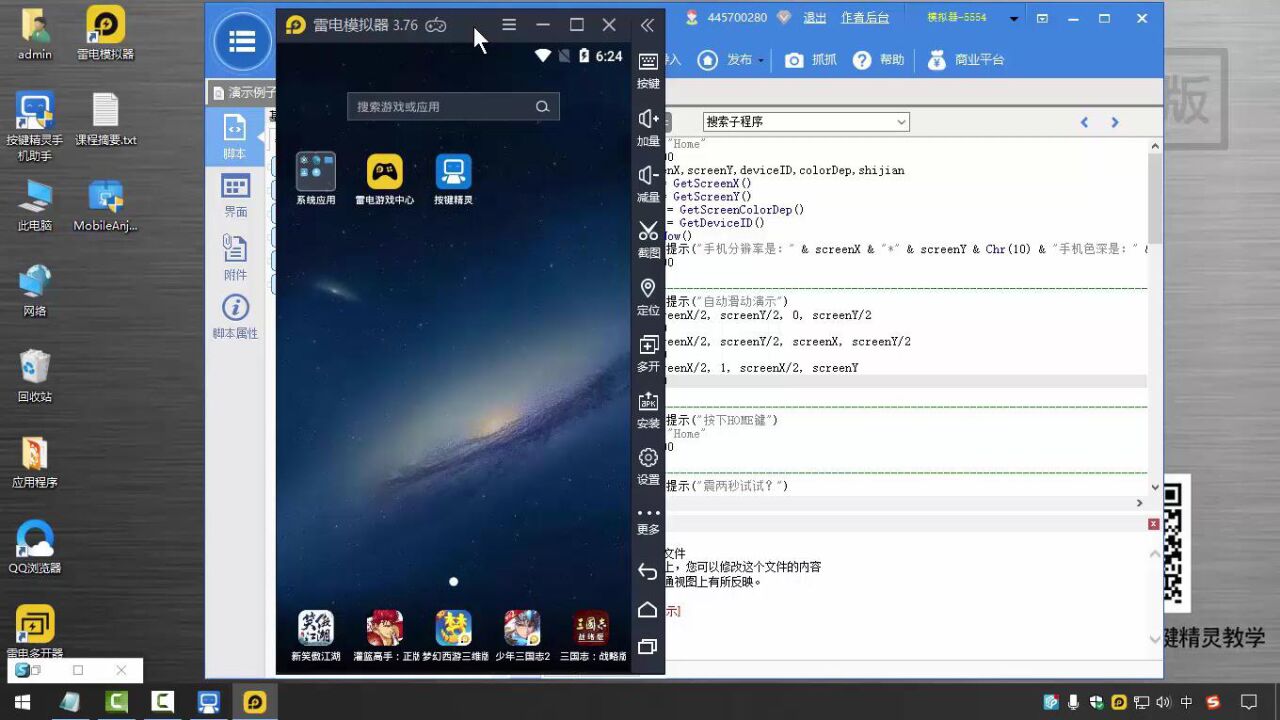Screen dimensions: 1280x720
Task: Open 梦幻西游三维版 game from the dock
Action: coord(453,636)
